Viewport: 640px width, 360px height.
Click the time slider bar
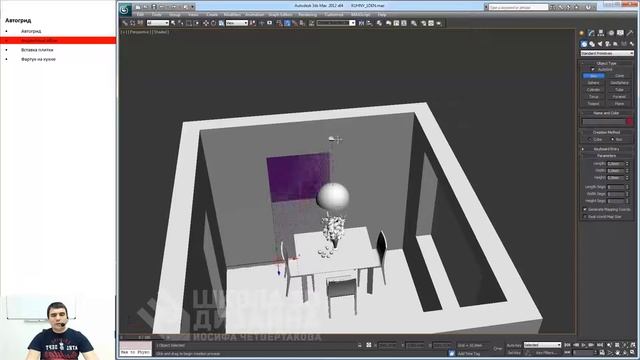pos(145,338)
